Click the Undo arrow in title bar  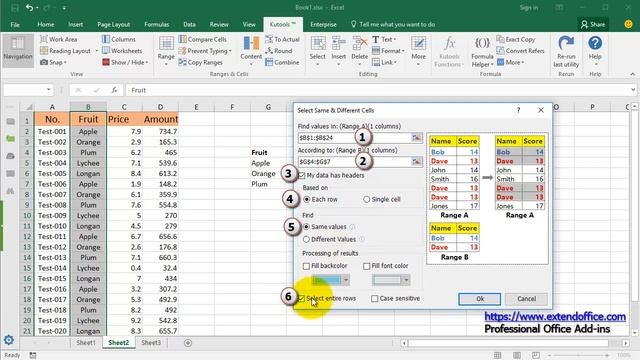pyautogui.click(x=29, y=7)
